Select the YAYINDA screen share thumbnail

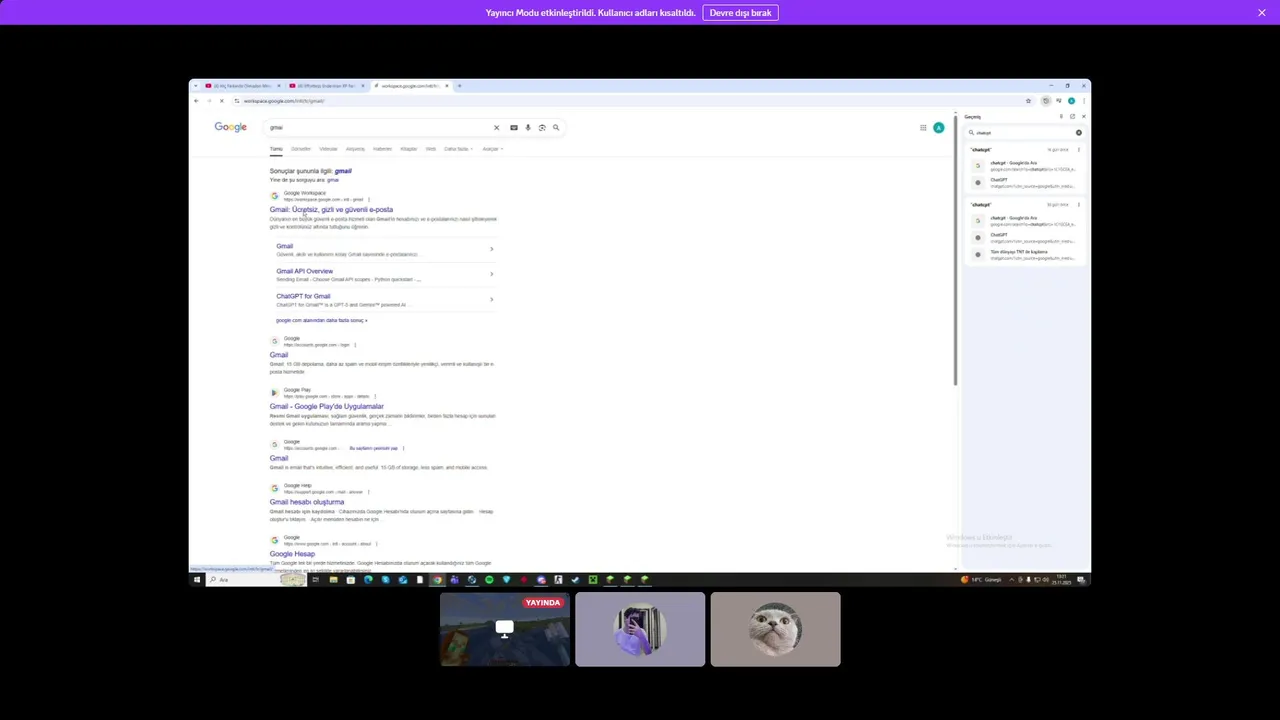[x=505, y=629]
